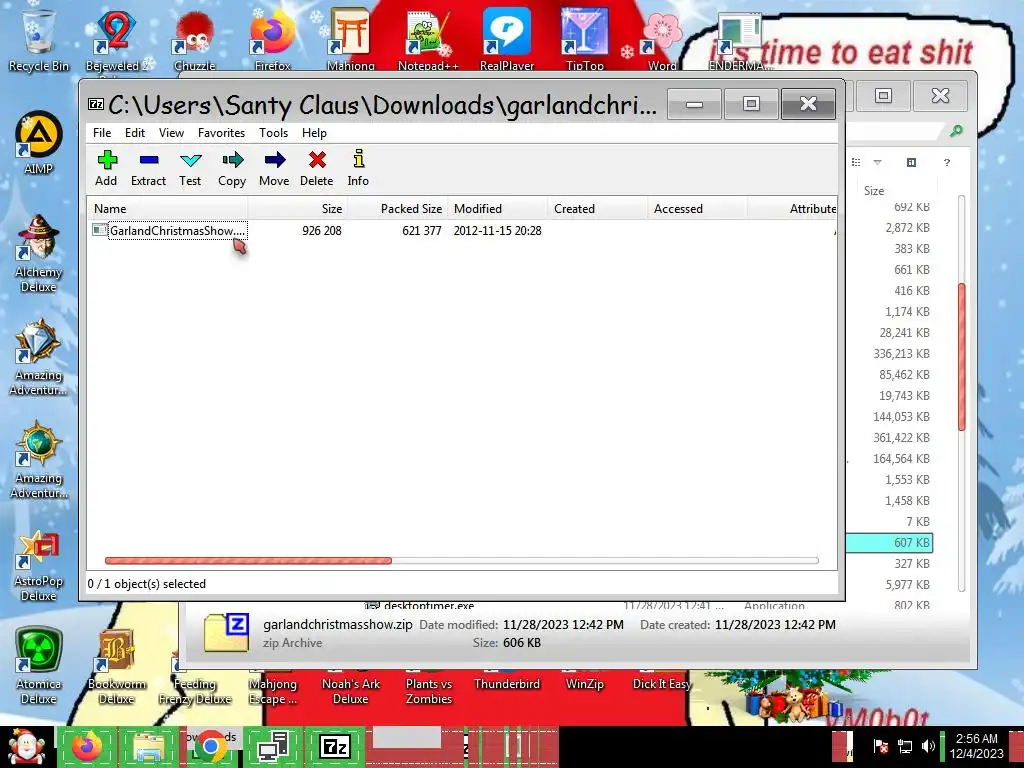
Task: Switch to Firefox on the taskbar
Action: (87, 746)
